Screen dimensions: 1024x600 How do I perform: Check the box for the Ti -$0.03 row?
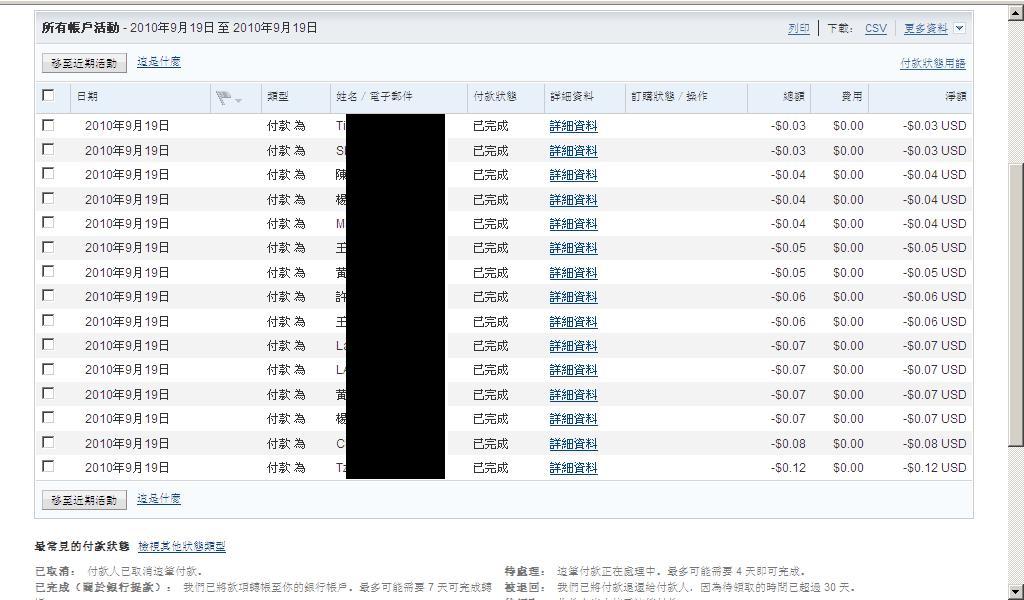pyautogui.click(x=48, y=125)
